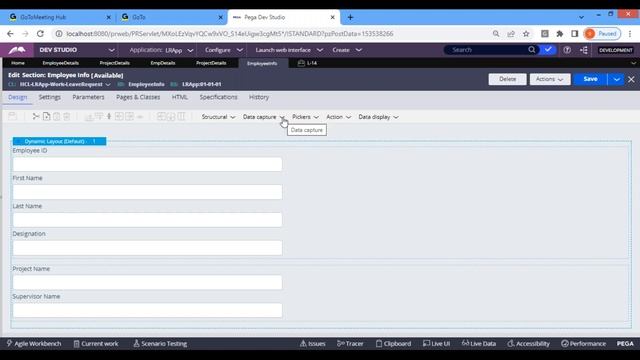Open the Save button's arrow dropdown
This screenshot has height=360, width=640.
pyautogui.click(x=616, y=79)
